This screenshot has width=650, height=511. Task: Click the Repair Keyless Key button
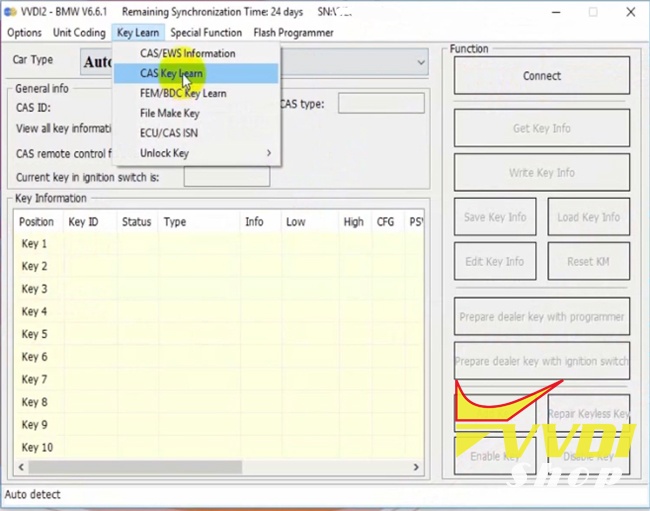[x=589, y=413]
